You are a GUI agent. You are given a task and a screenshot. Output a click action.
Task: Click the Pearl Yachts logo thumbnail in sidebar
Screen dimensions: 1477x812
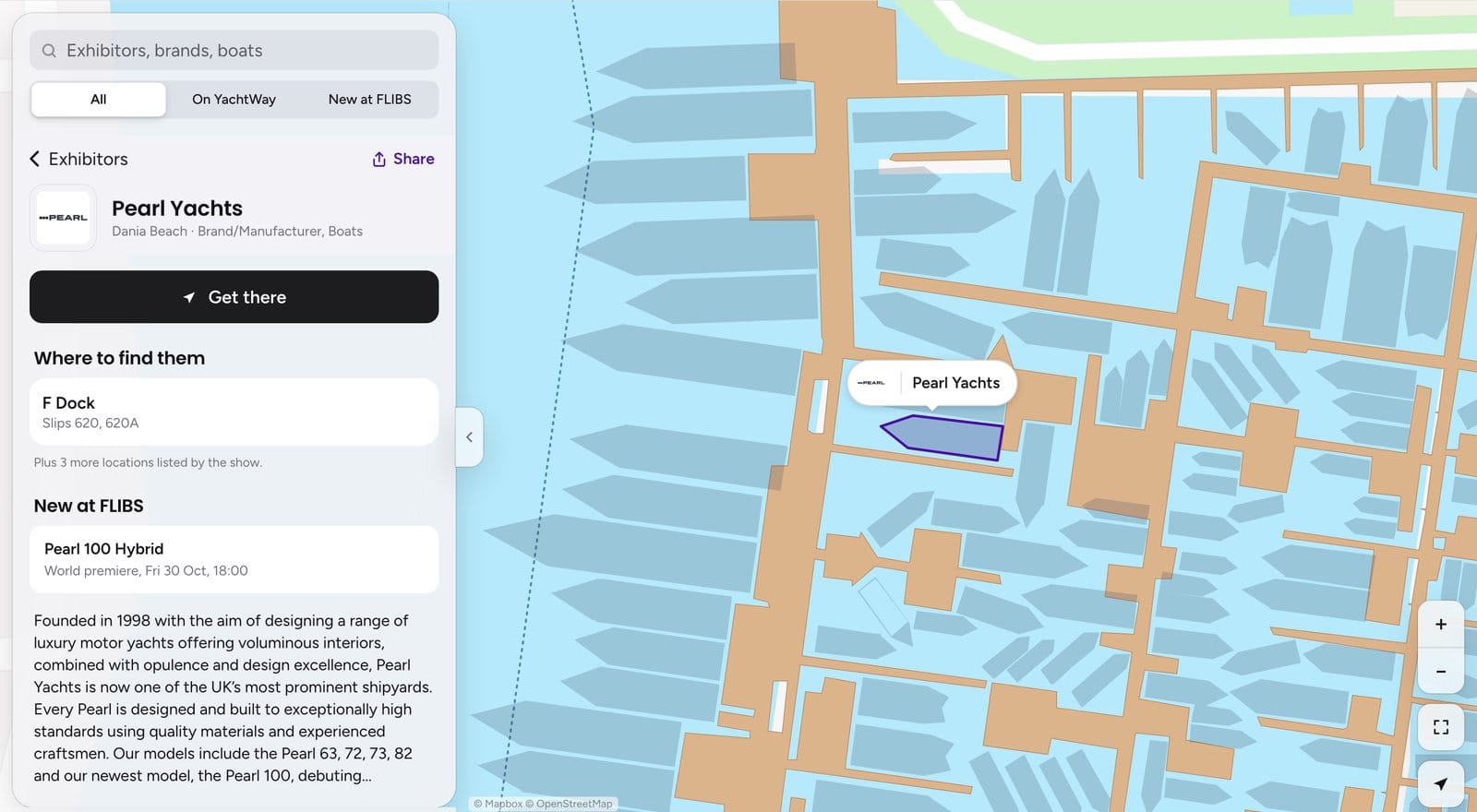pos(64,218)
